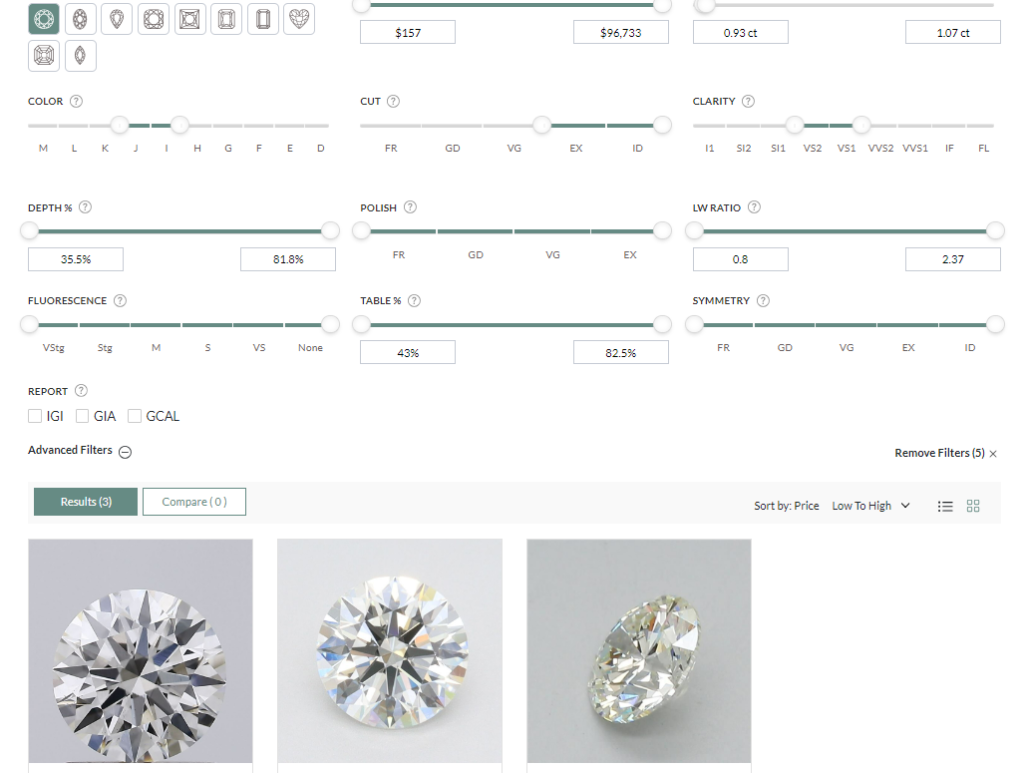This screenshot has width=1024, height=773.
Task: Pick the cushion cut shape icon
Action: (x=153, y=19)
